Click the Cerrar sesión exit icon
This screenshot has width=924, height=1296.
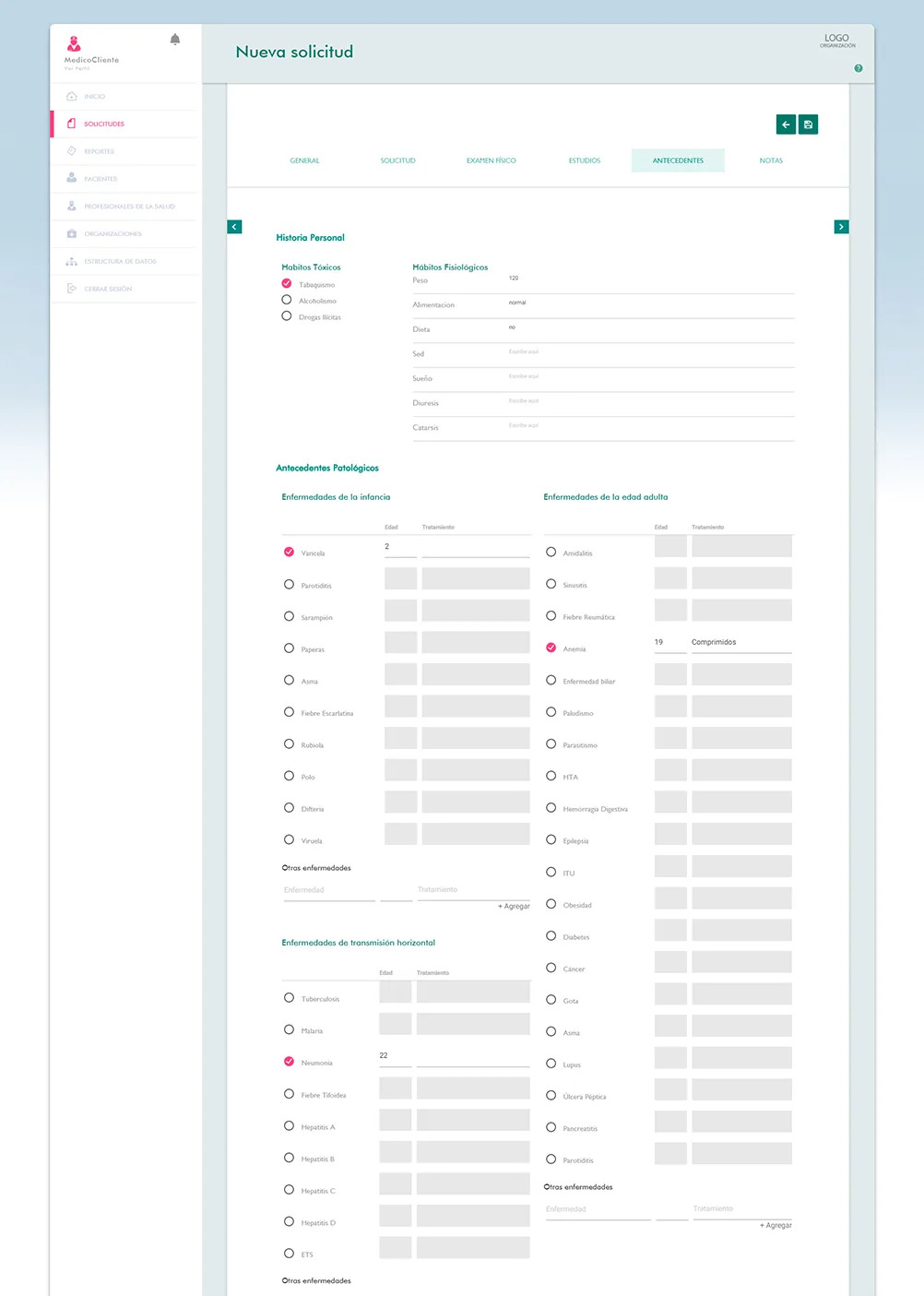click(x=72, y=289)
